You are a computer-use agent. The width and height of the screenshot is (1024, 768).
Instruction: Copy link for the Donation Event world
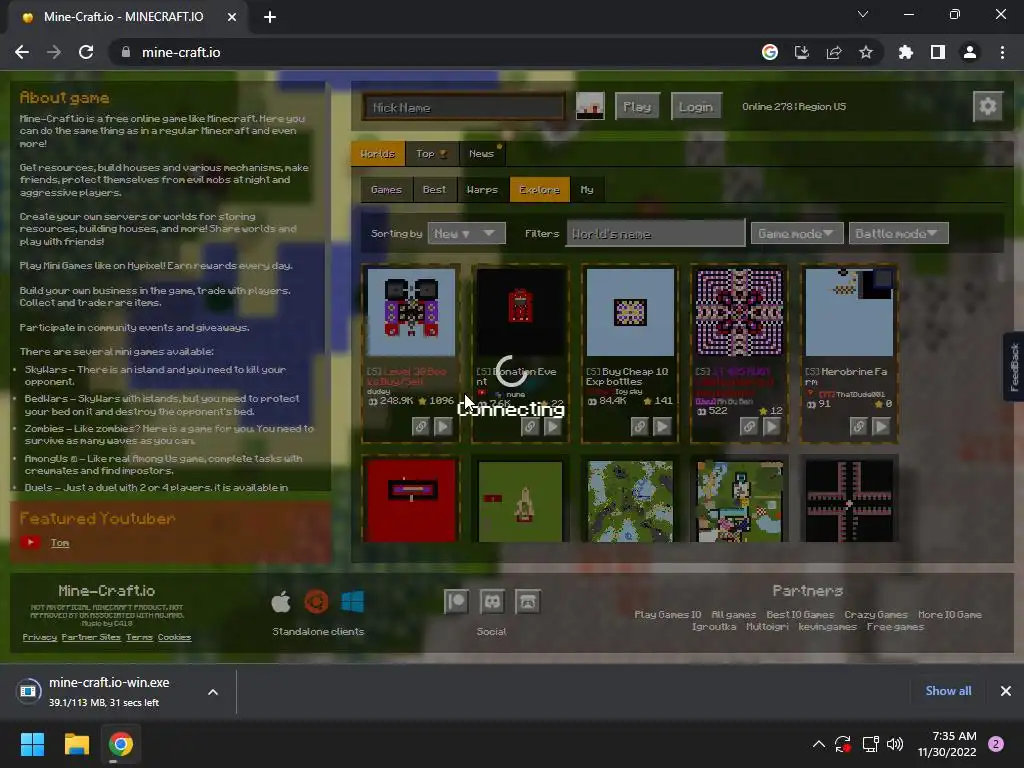point(530,426)
